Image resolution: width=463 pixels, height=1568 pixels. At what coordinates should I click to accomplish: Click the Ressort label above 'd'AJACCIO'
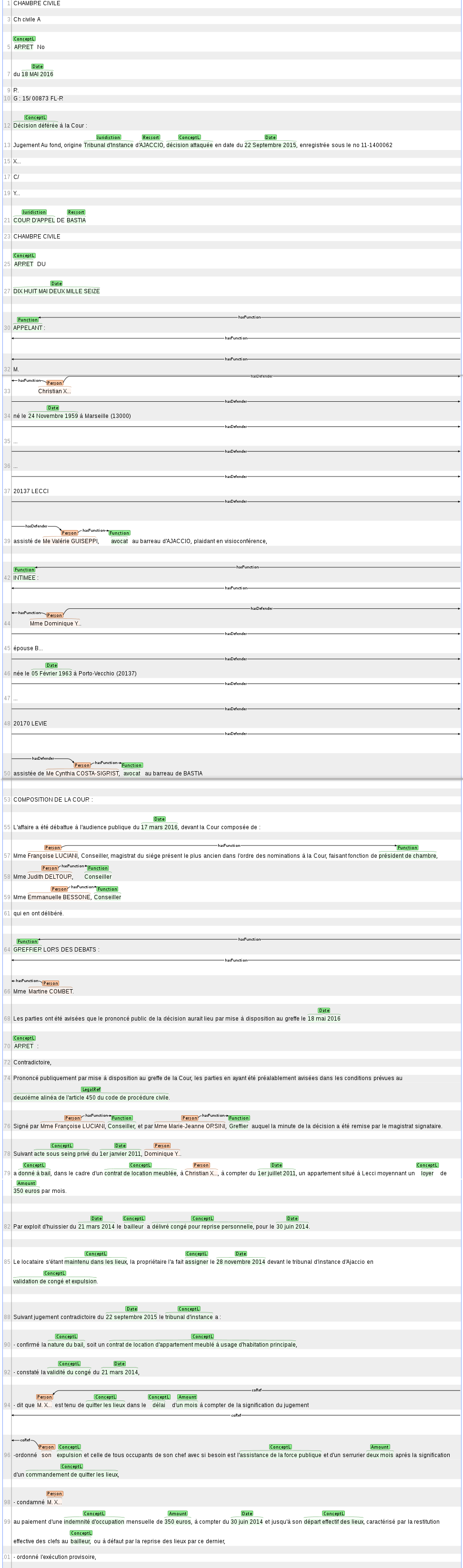pos(151,138)
